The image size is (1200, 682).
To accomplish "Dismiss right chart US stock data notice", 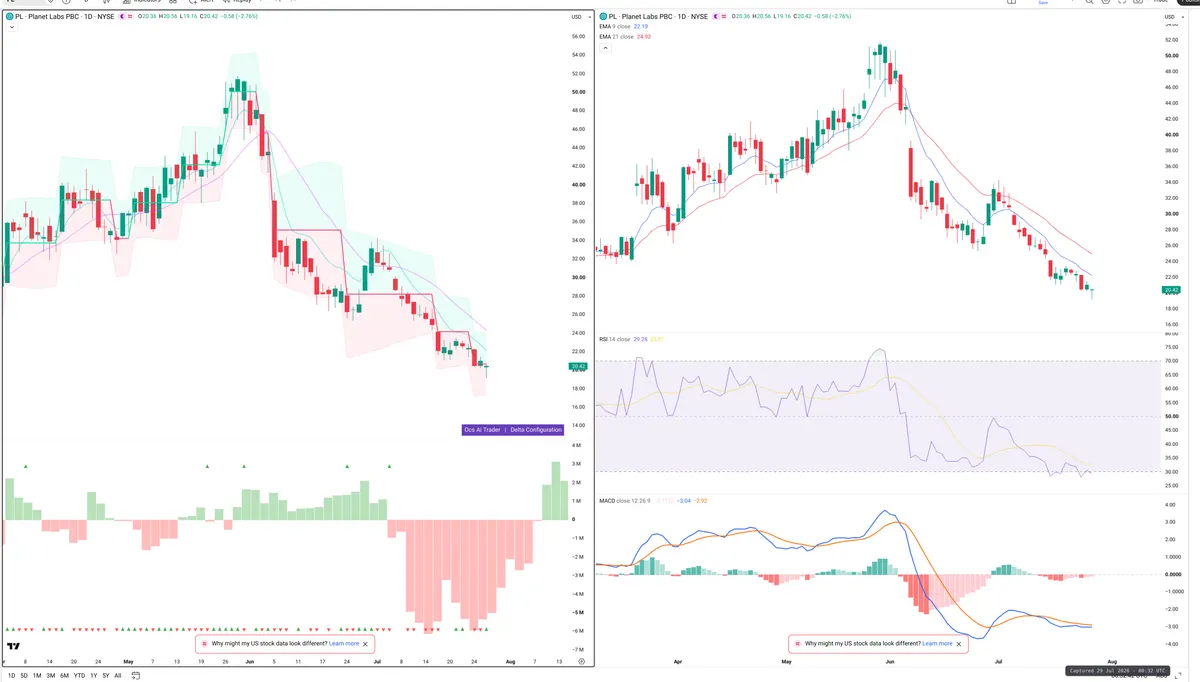I will click(960, 644).
